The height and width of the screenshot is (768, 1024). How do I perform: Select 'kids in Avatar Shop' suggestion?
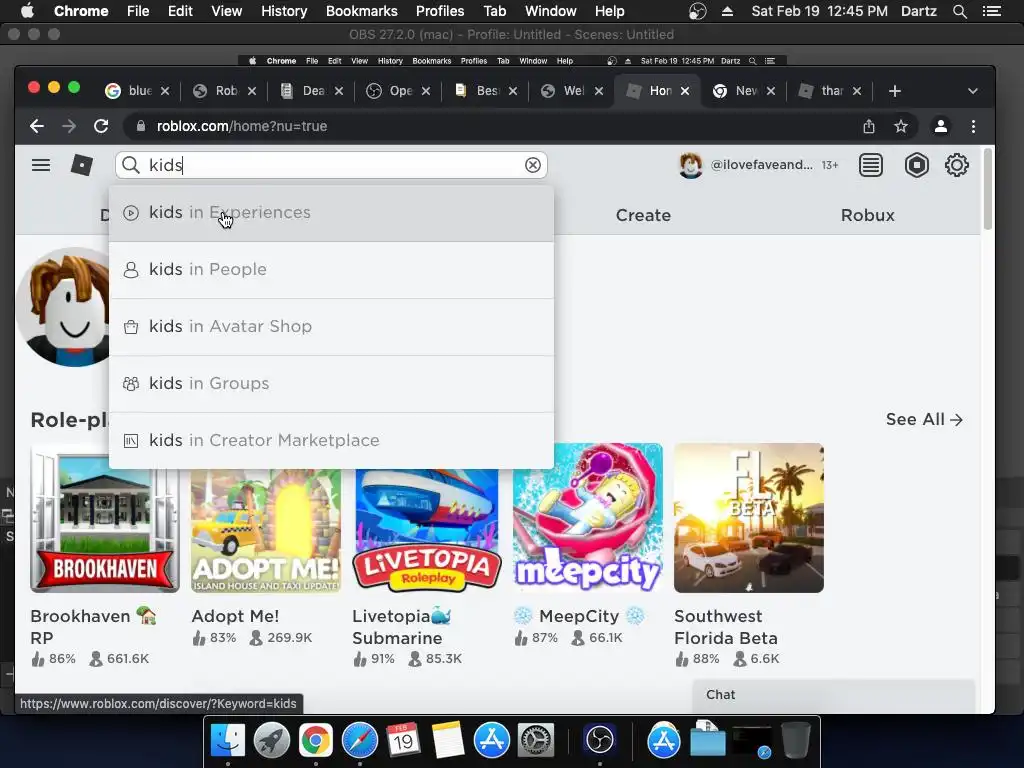332,327
